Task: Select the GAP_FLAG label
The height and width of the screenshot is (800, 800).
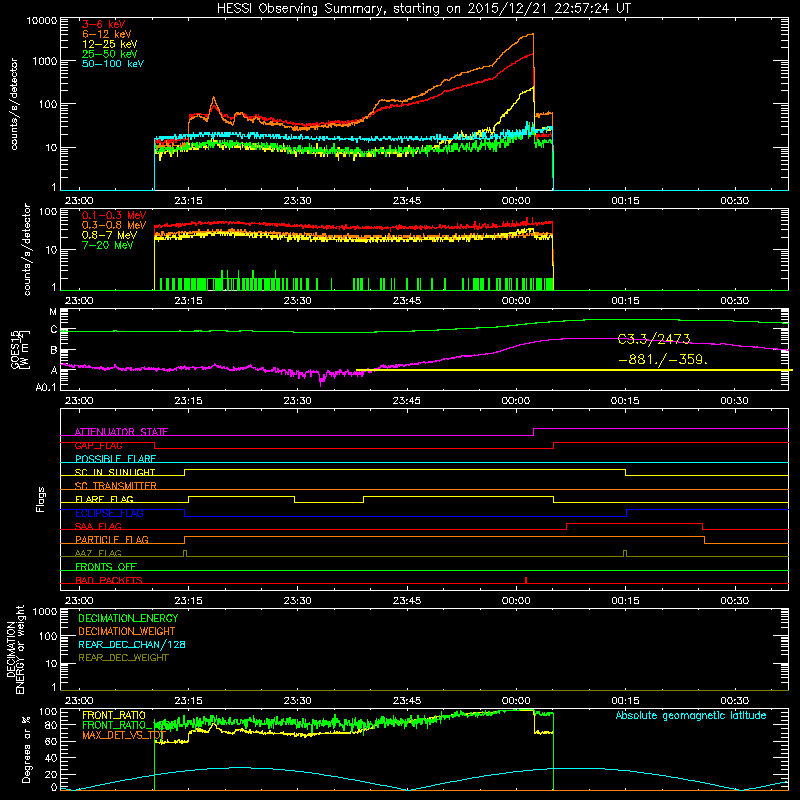Action: 98,445
